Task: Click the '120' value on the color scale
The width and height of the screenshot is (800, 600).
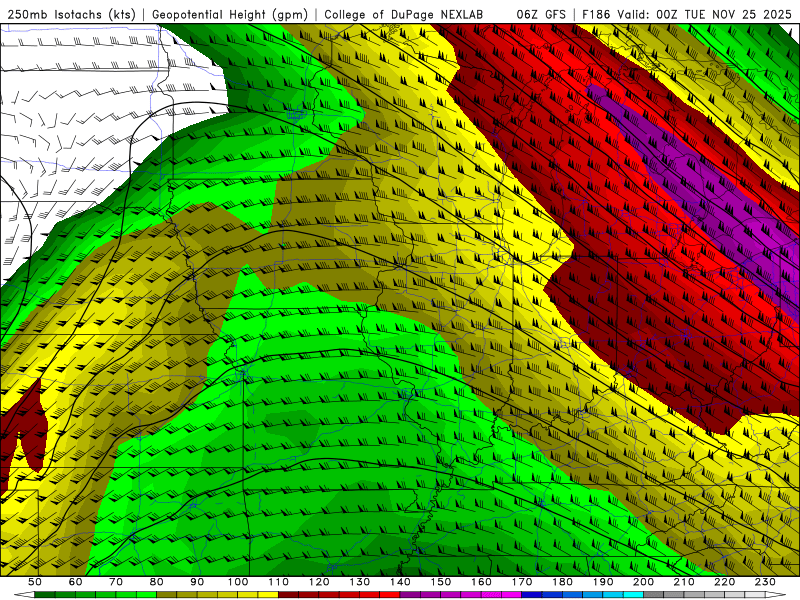Action: (x=319, y=582)
